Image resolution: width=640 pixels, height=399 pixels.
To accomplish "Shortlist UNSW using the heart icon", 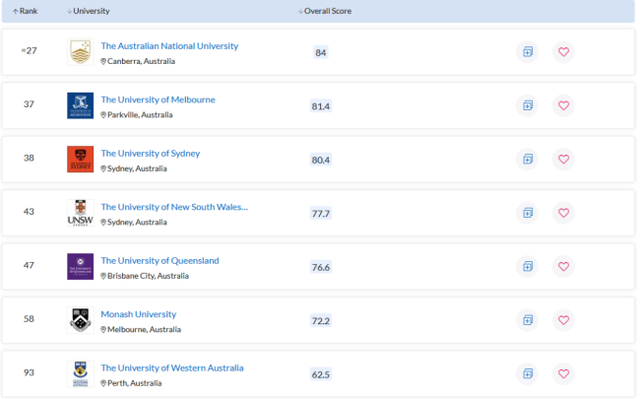I will (x=563, y=213).
